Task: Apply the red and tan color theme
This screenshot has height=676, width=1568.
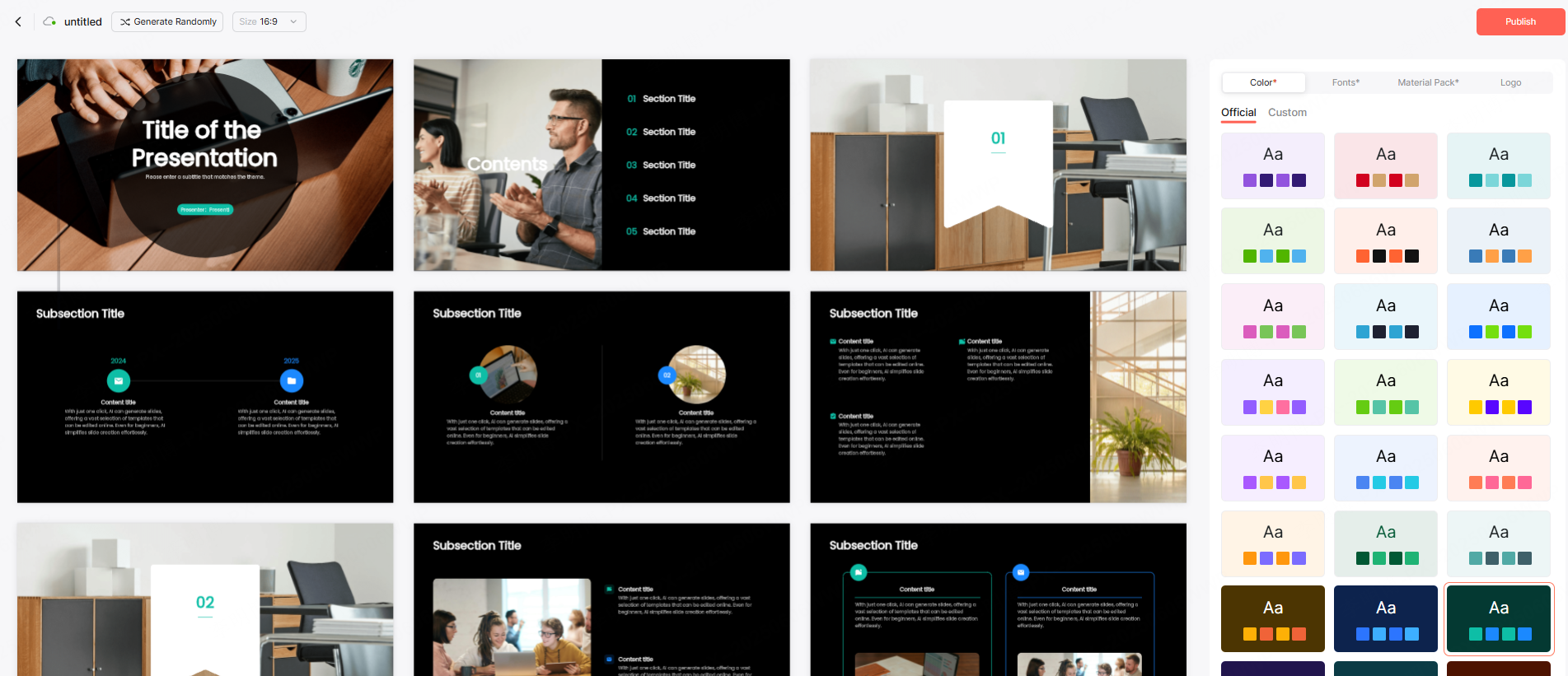Action: point(1386,166)
